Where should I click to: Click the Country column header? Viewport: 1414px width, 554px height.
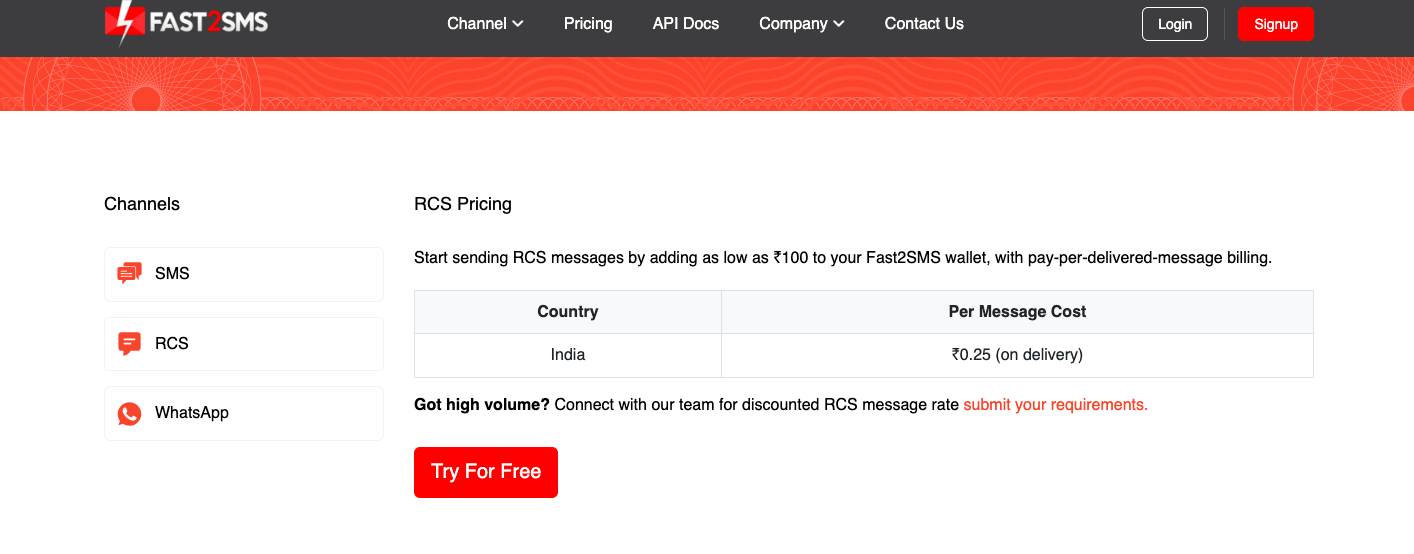[x=568, y=312]
